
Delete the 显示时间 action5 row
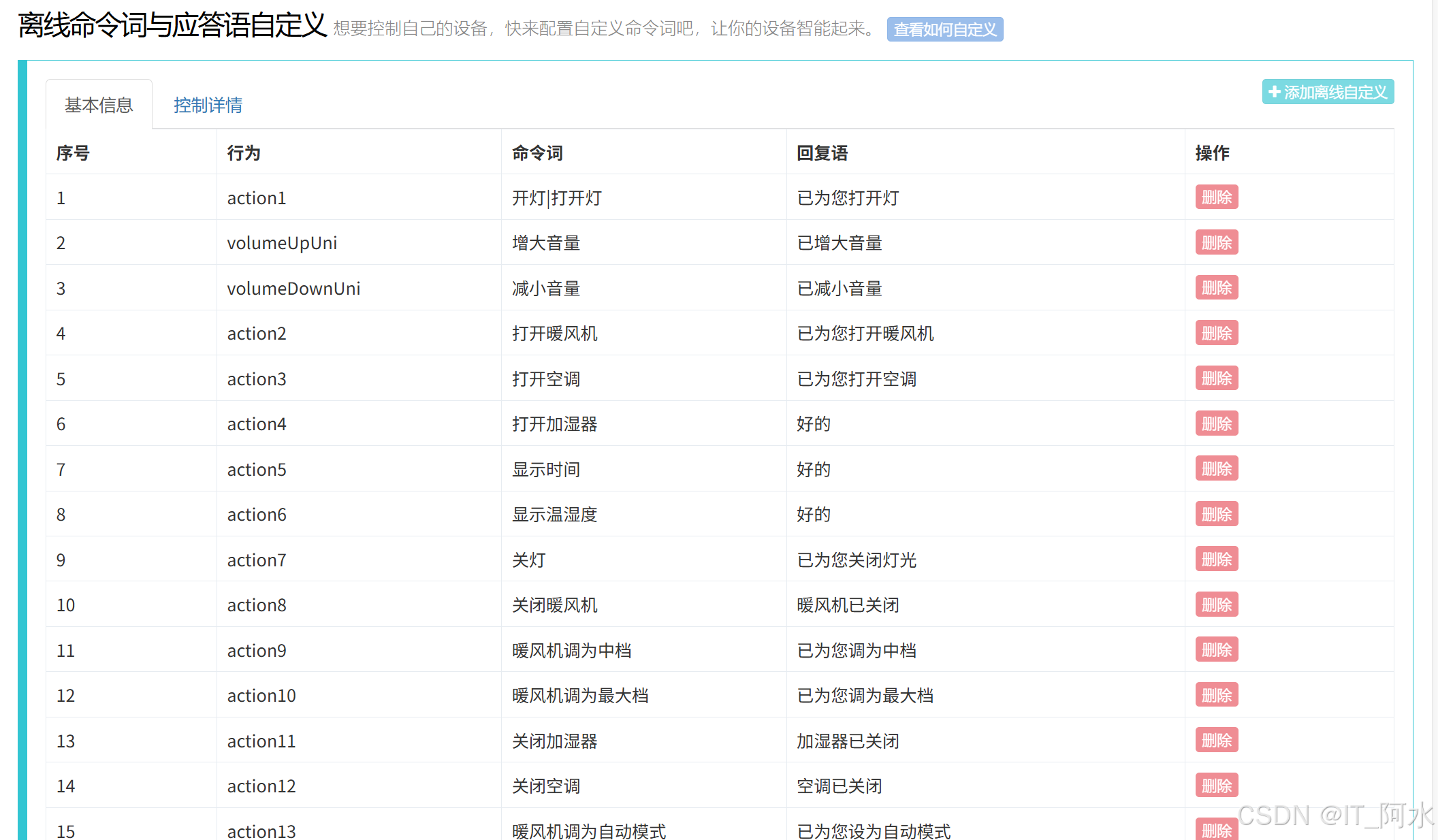point(1216,469)
